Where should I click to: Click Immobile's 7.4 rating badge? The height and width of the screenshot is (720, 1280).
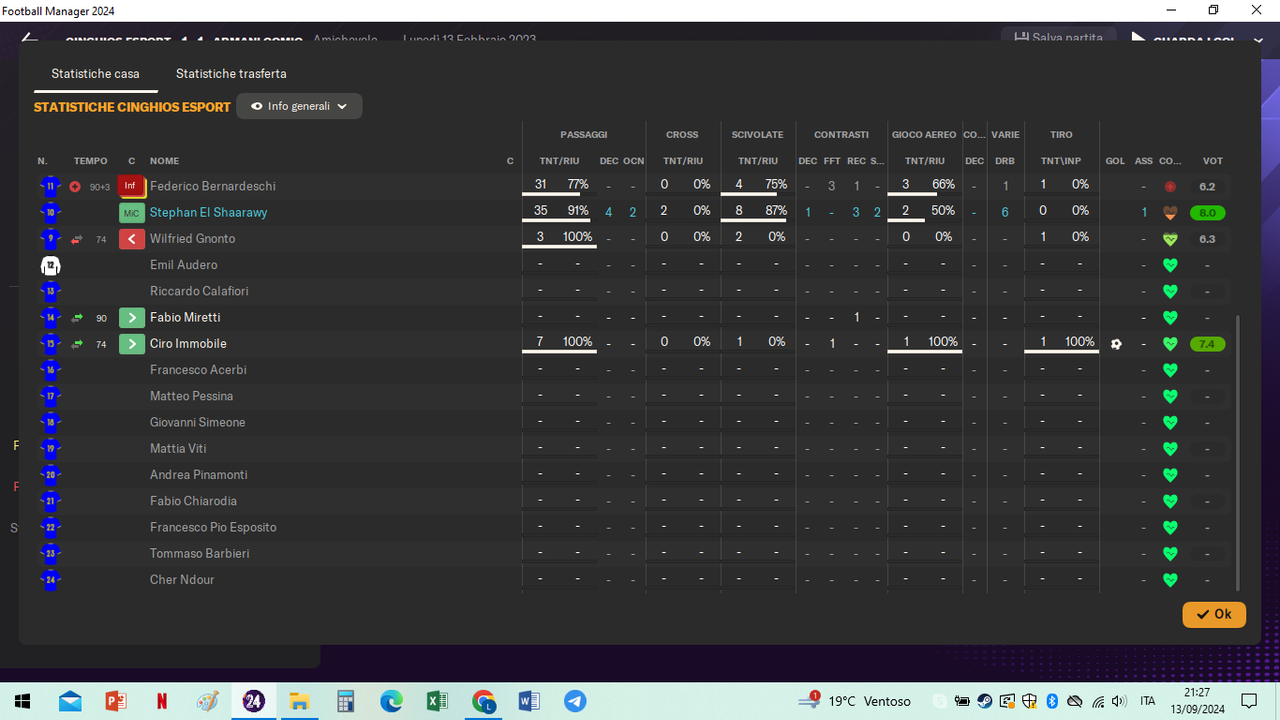(x=1207, y=344)
